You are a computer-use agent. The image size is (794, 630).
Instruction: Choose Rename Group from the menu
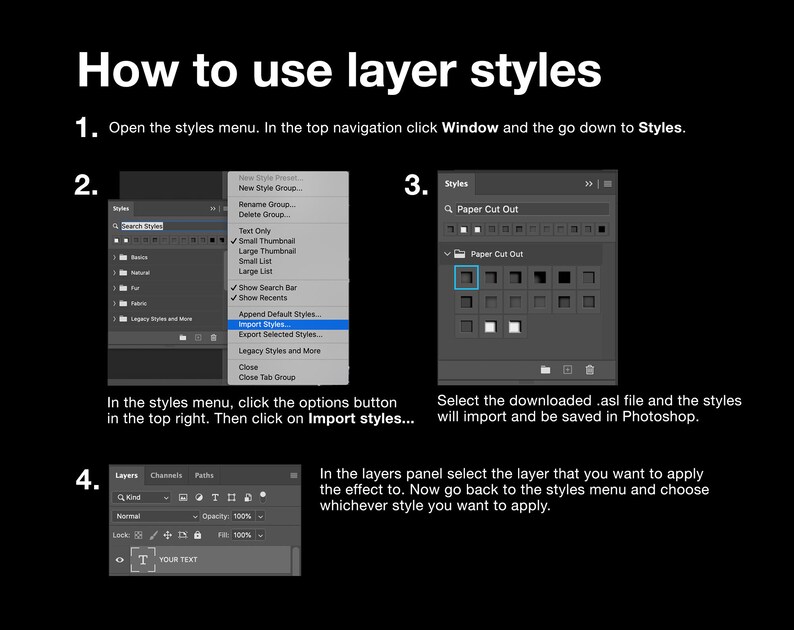[267, 205]
